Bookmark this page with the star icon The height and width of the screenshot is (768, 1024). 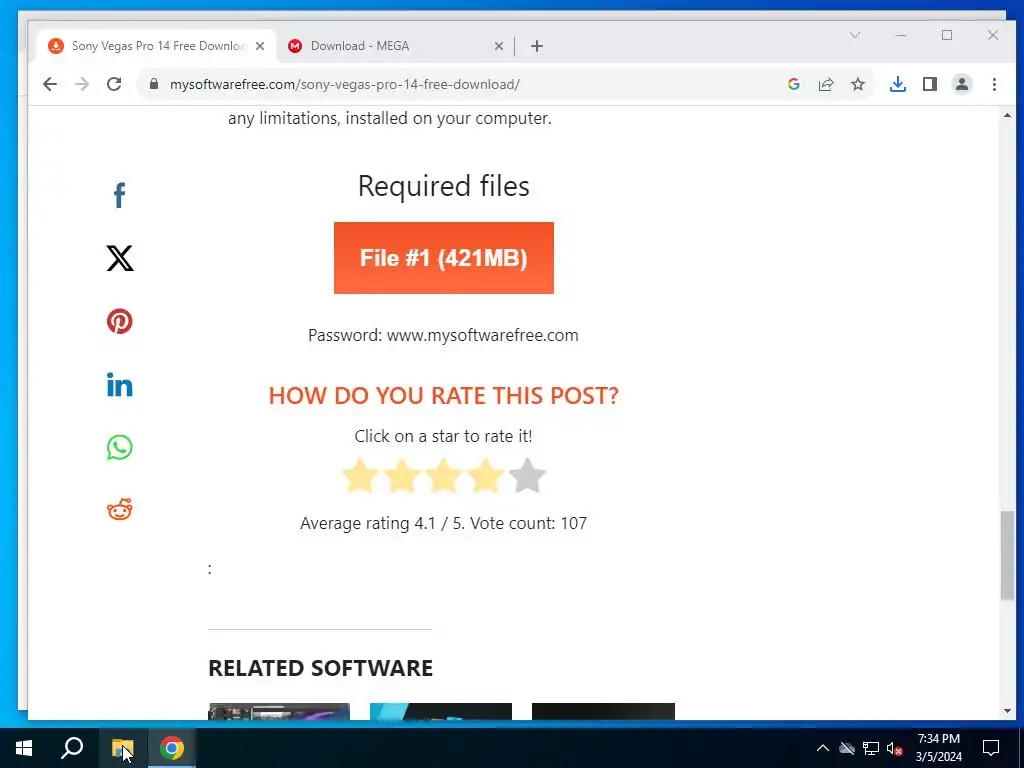click(858, 84)
